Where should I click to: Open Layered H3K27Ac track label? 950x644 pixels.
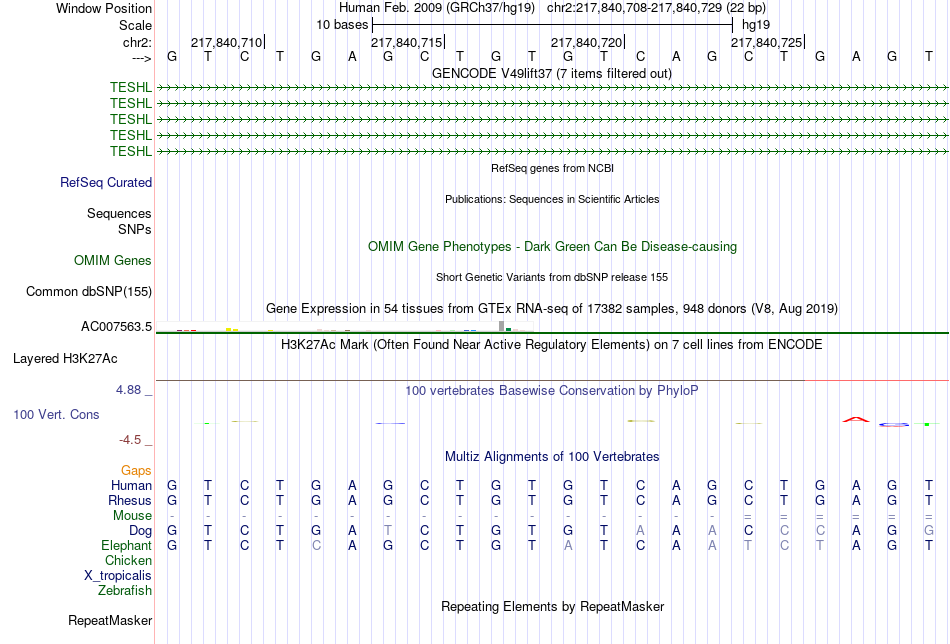point(65,359)
